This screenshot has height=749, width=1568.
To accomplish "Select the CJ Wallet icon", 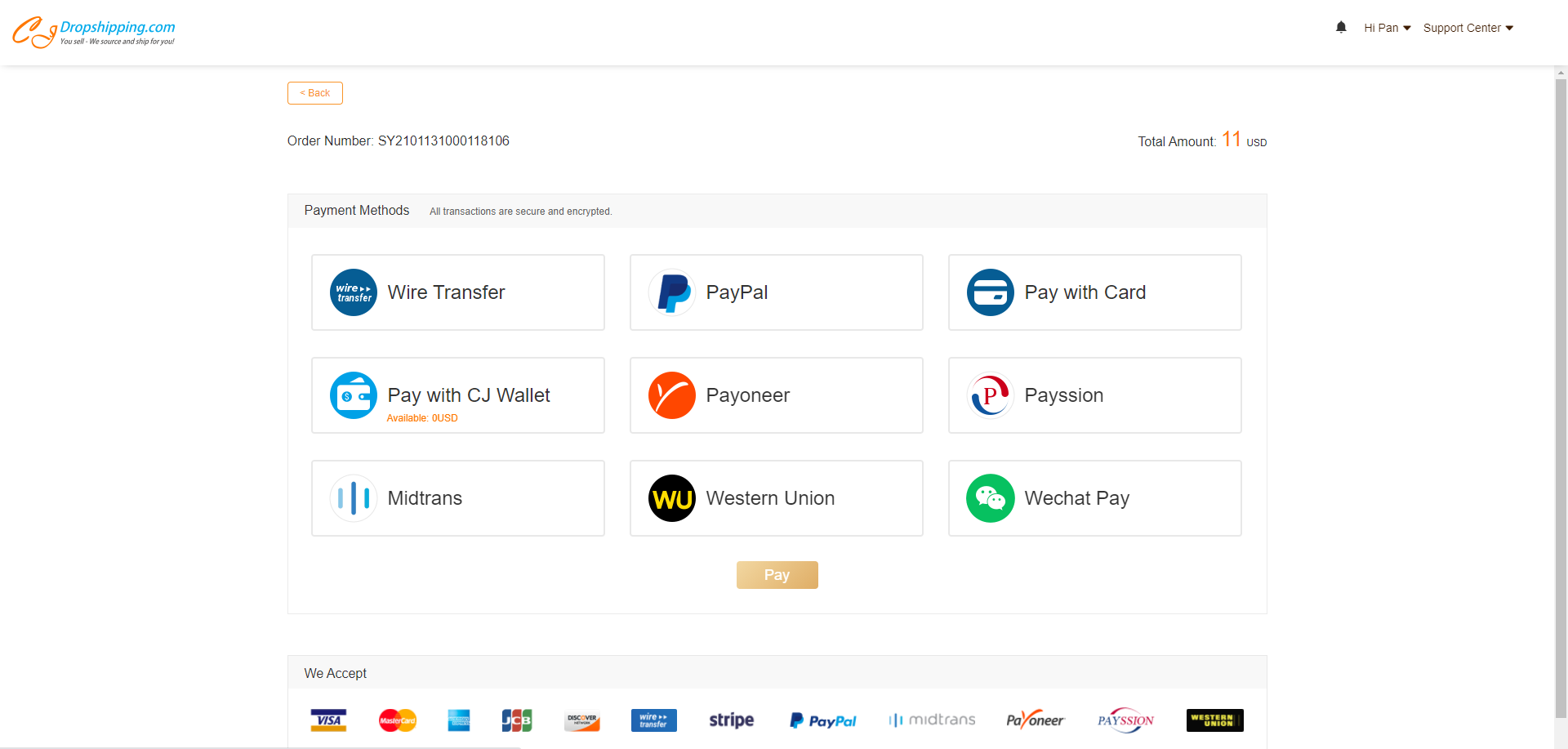I will (x=354, y=395).
